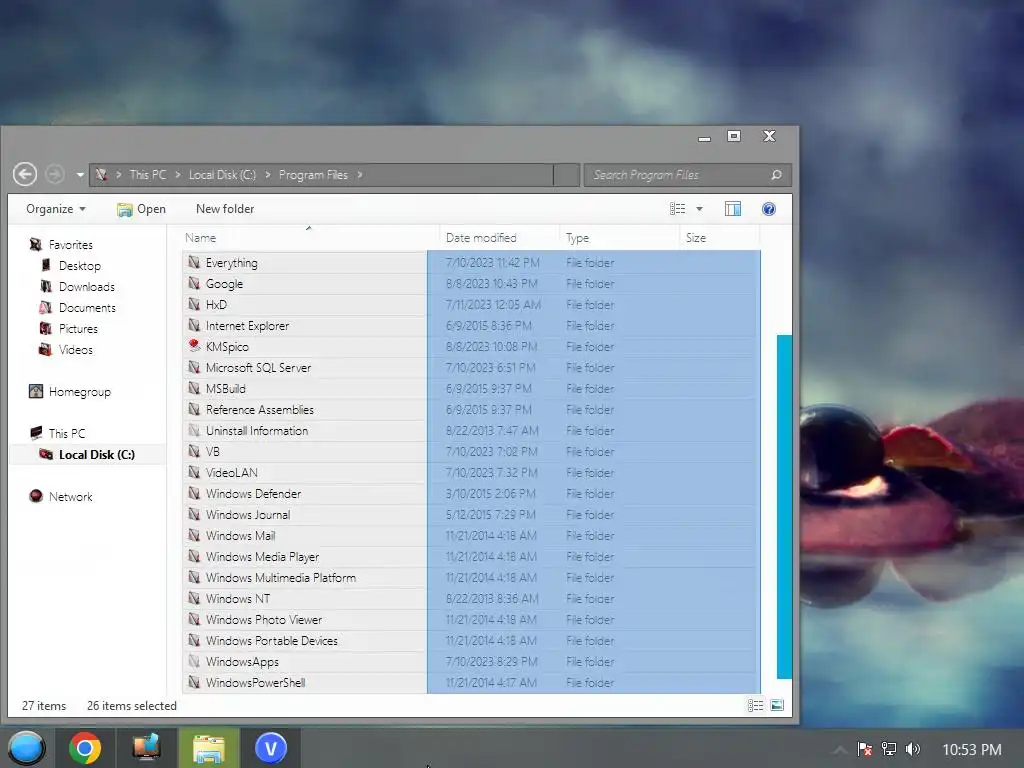Open File Explorer taskbar icon
Screen dimensions: 1024x768
(x=209, y=748)
